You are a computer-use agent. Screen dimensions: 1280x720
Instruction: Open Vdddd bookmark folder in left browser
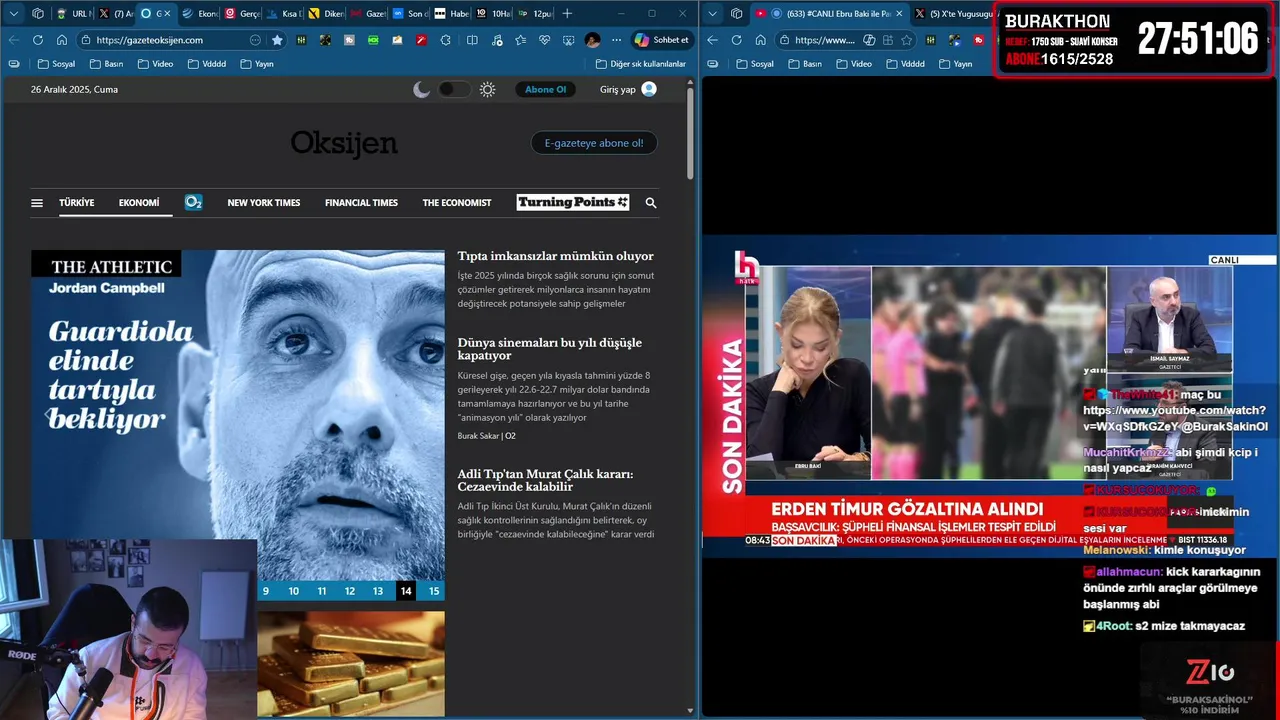[206, 64]
